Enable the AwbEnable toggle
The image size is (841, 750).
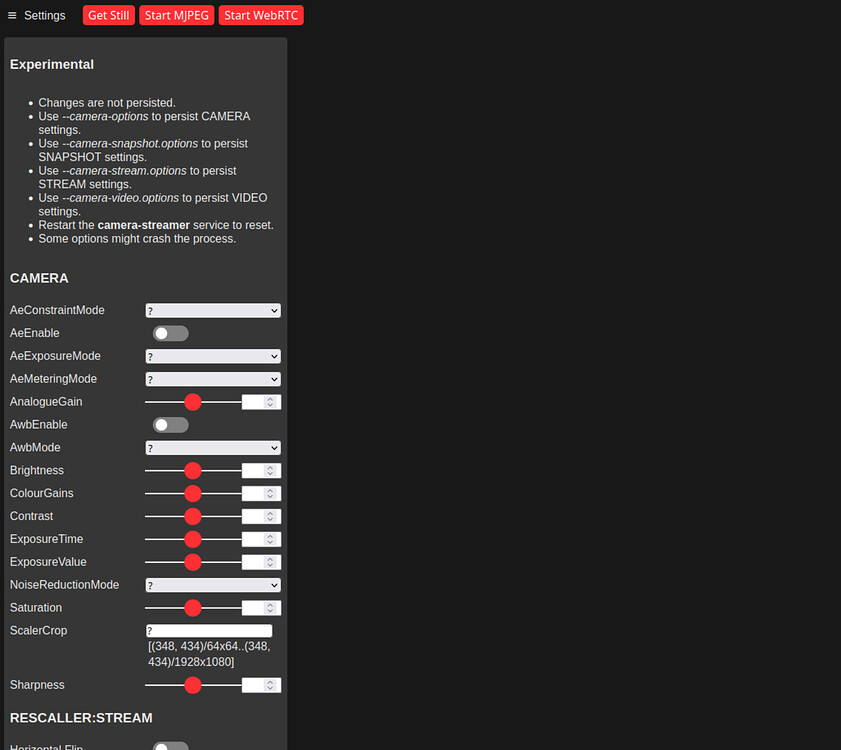click(170, 424)
